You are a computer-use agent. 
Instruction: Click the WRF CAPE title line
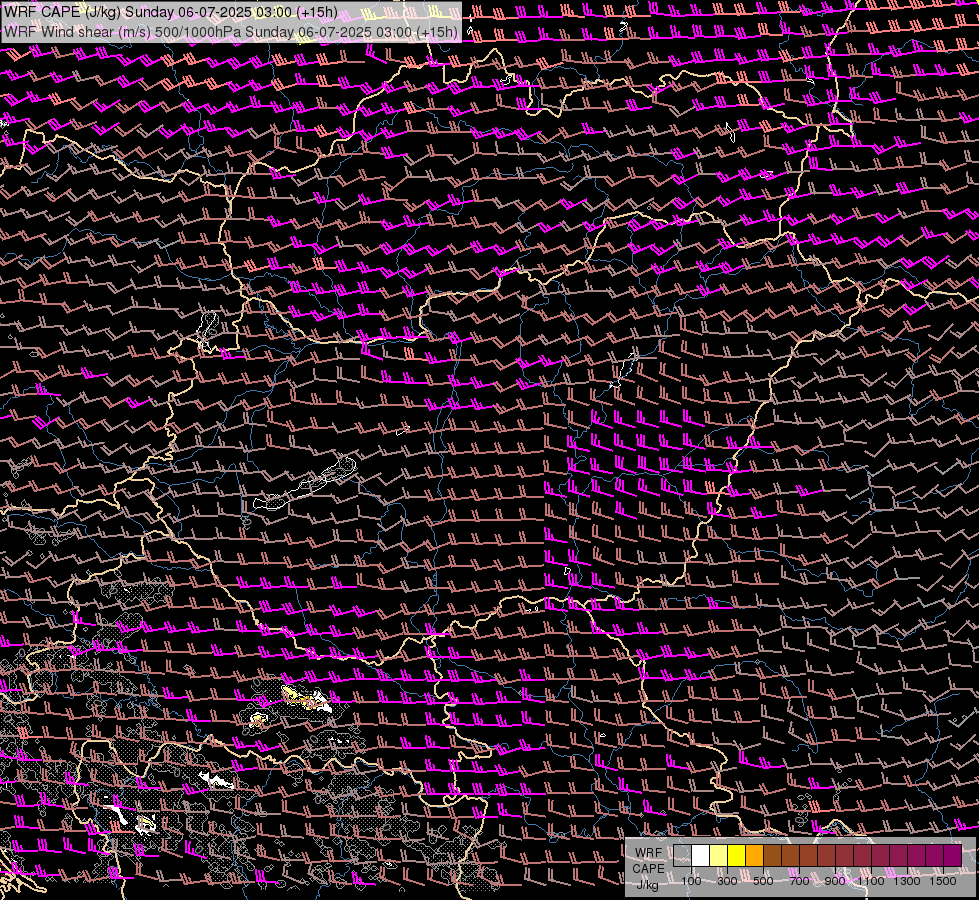tap(170, 12)
